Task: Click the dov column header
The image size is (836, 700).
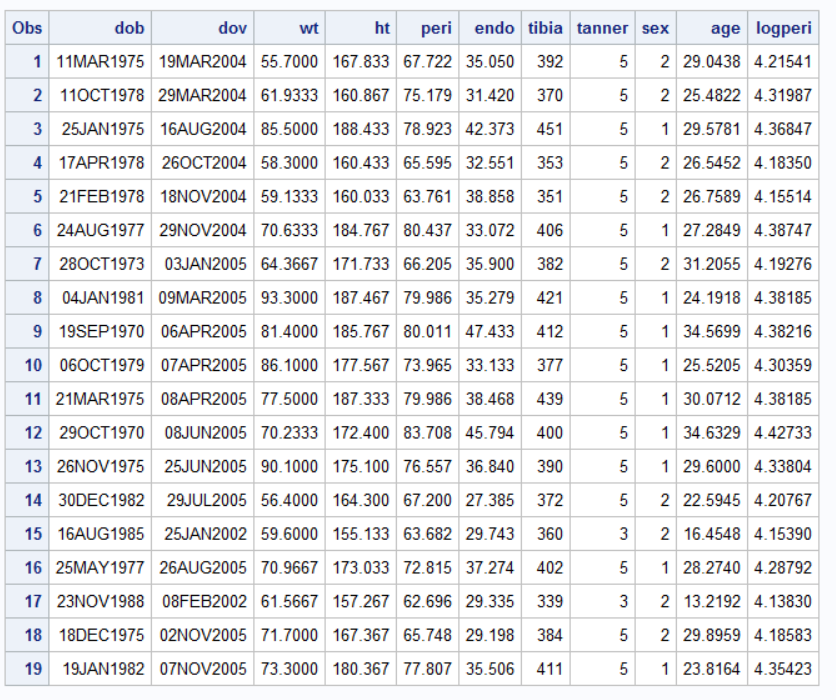Action: click(232, 29)
